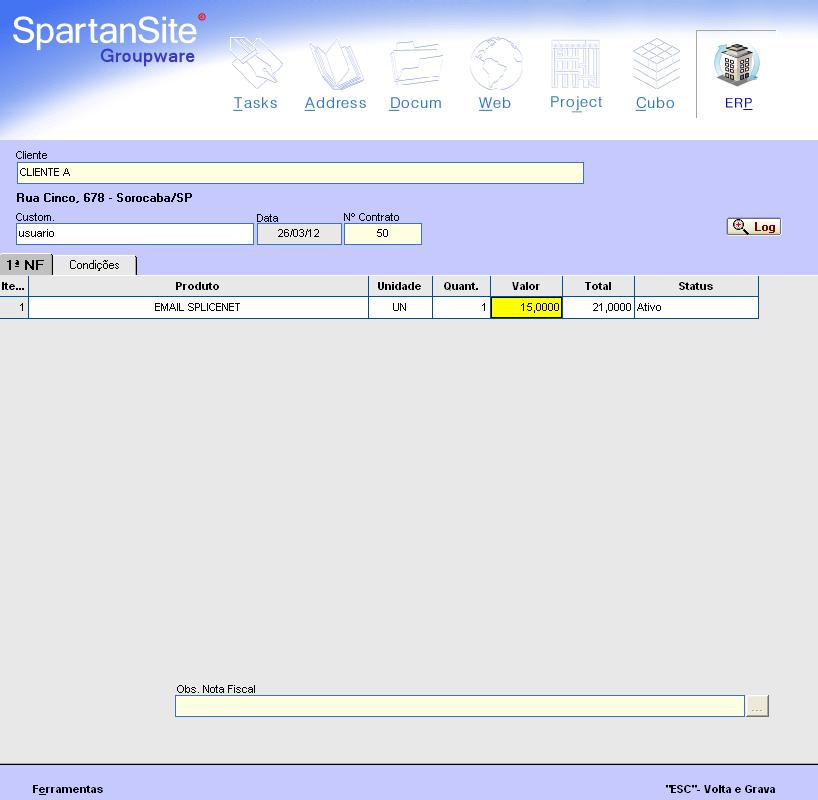Screen dimensions: 818x800
Task: Open the Project chart icon
Action: pyautogui.click(x=575, y=64)
